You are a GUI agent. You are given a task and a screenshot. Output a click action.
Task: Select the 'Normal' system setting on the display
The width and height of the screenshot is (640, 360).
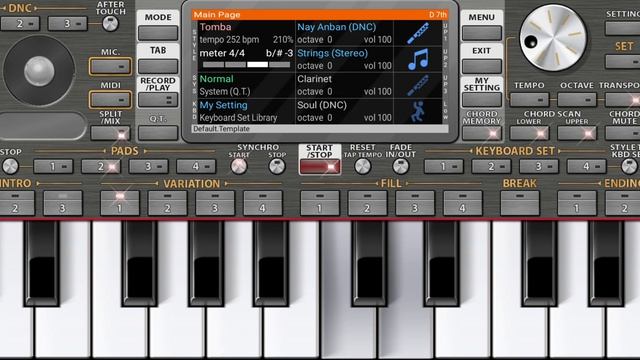point(216,79)
